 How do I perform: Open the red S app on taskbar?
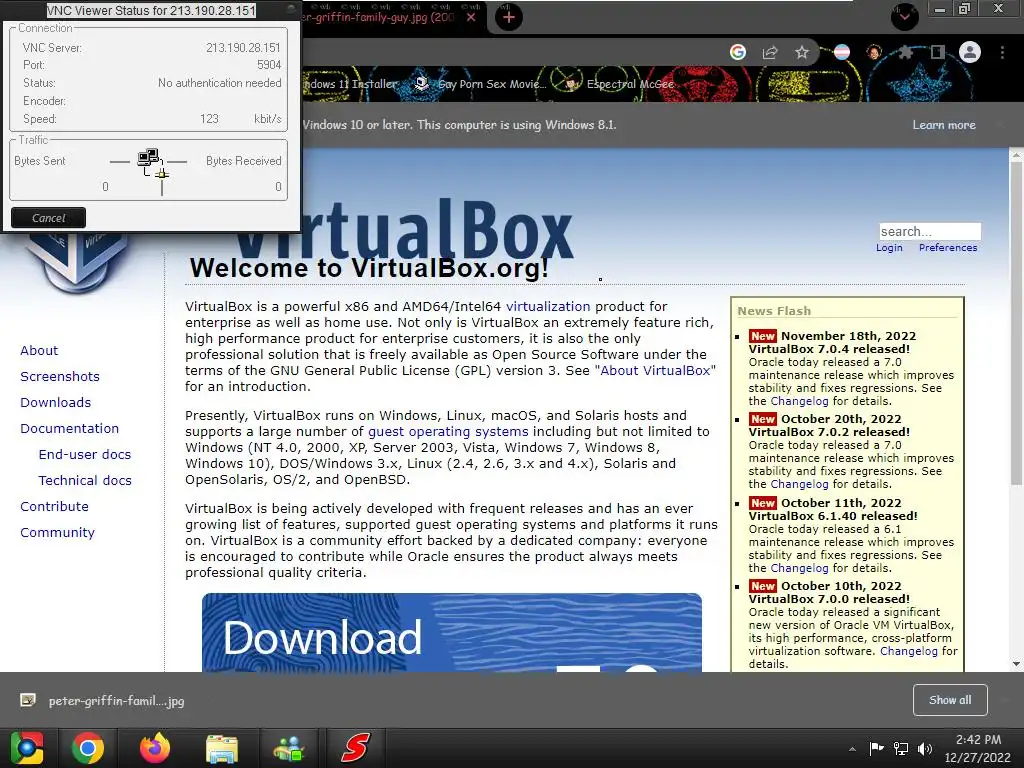tap(355, 748)
